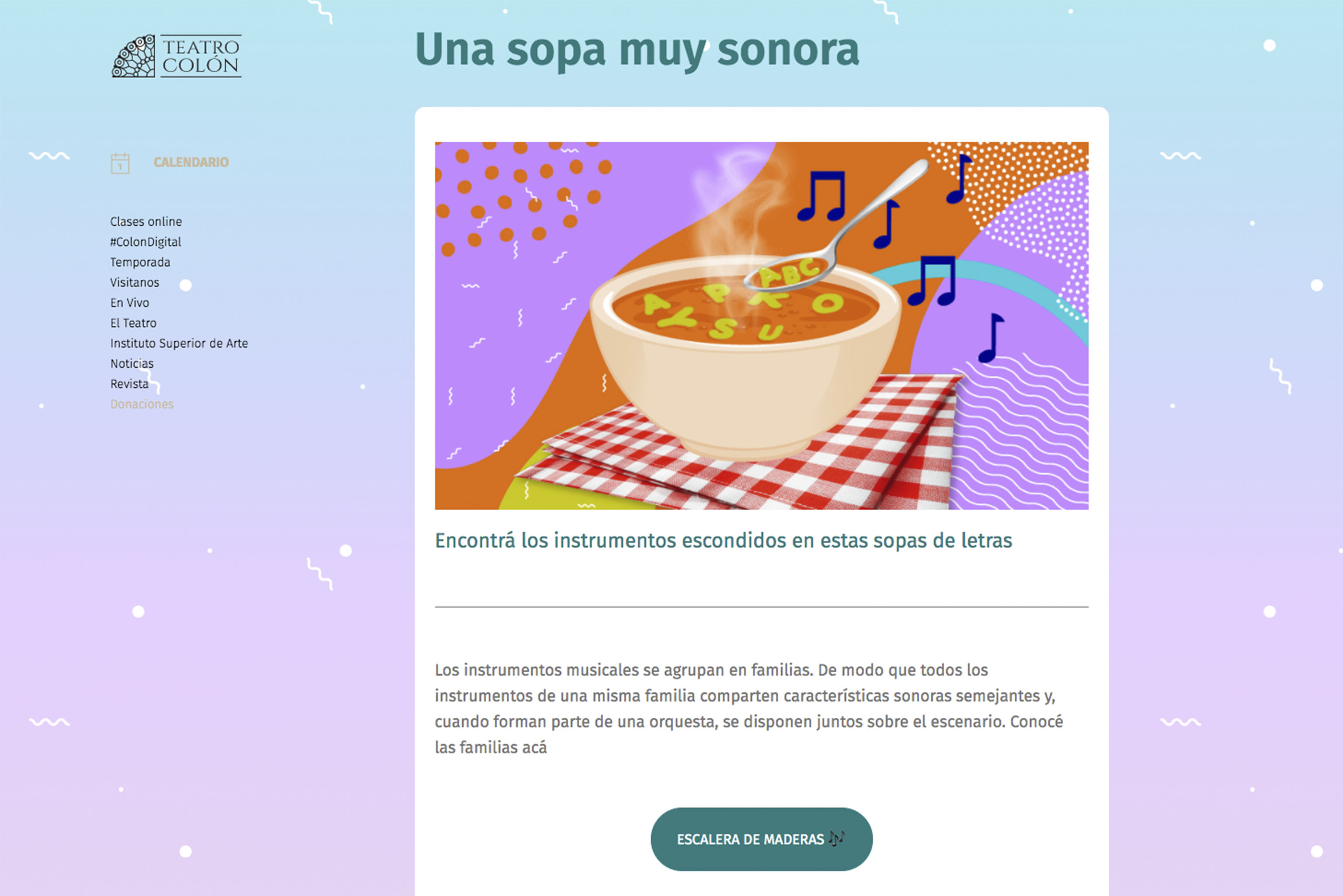
Task: Open the Donaciones link
Action: [x=142, y=404]
